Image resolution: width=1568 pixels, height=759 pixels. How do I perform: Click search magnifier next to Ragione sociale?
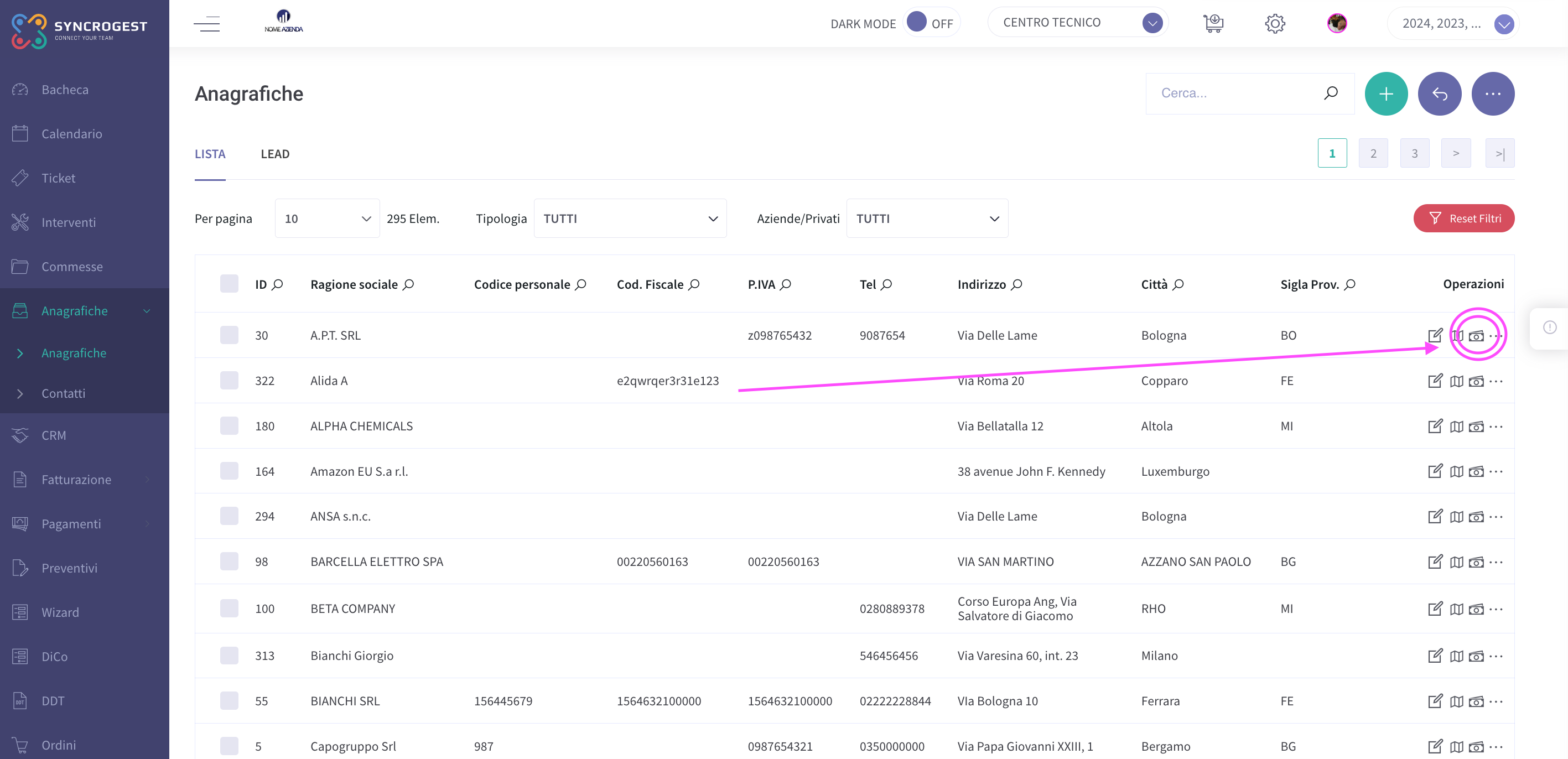pos(408,284)
